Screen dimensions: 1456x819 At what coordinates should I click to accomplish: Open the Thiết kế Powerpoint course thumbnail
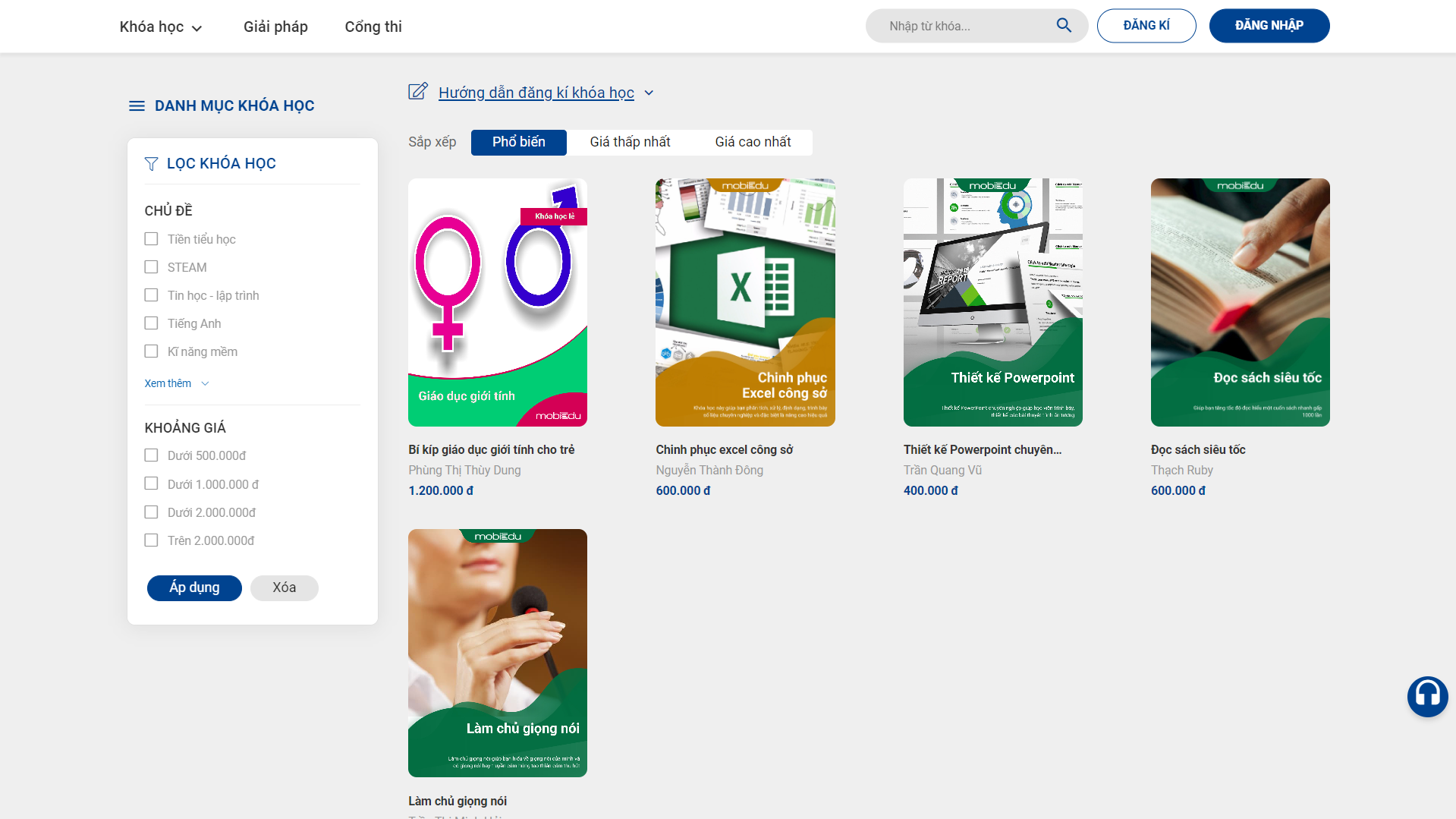[992, 302]
